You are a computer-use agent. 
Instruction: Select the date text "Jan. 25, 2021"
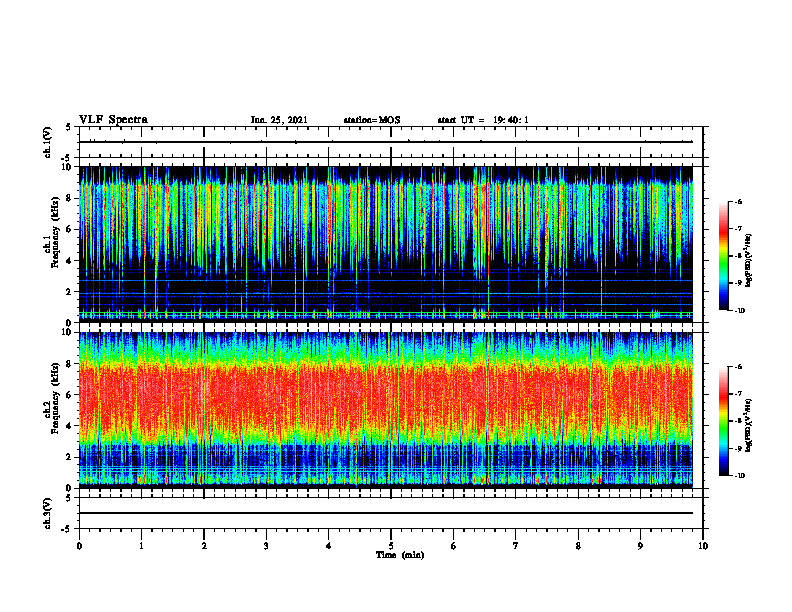tap(279, 120)
